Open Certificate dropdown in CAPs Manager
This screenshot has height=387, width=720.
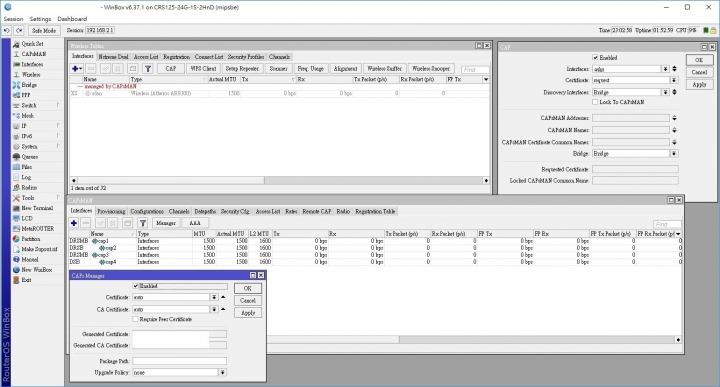click(214, 297)
